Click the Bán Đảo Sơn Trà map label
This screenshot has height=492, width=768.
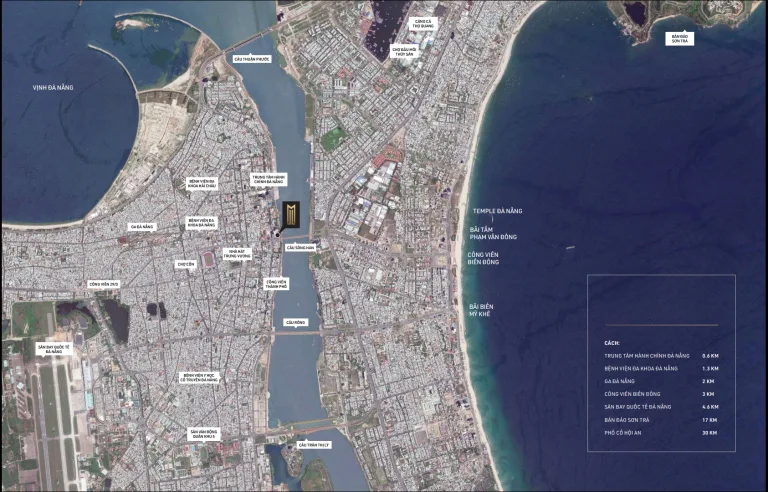(680, 39)
